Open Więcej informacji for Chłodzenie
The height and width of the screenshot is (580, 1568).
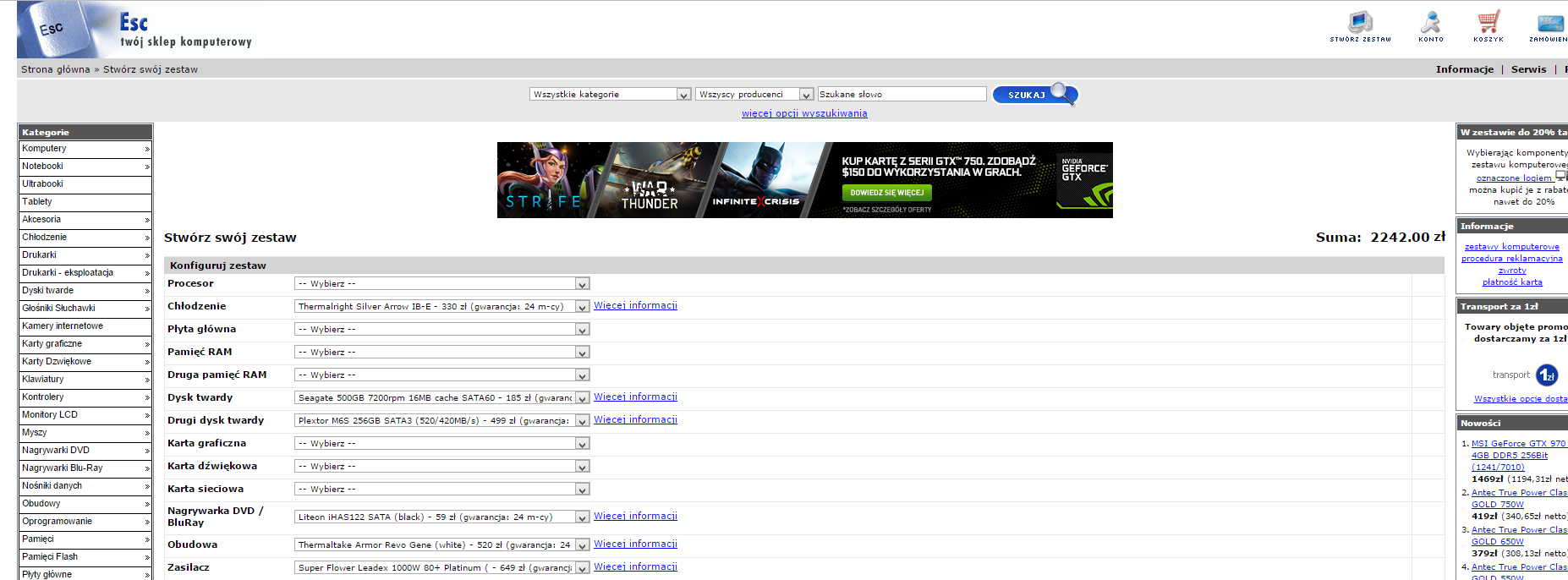coord(635,306)
